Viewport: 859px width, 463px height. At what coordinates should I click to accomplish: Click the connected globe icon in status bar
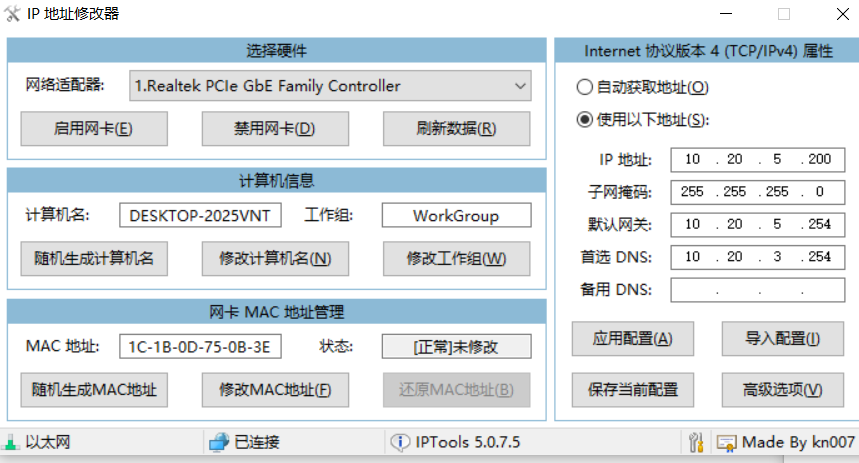point(219,442)
